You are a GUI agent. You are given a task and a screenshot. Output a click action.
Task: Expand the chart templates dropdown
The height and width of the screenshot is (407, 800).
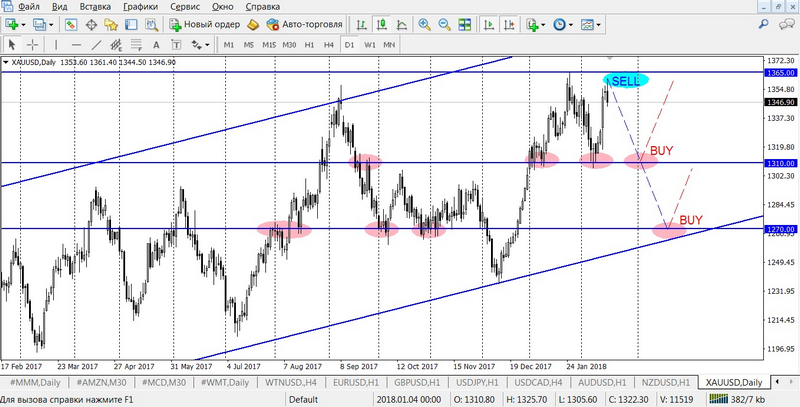[600, 24]
